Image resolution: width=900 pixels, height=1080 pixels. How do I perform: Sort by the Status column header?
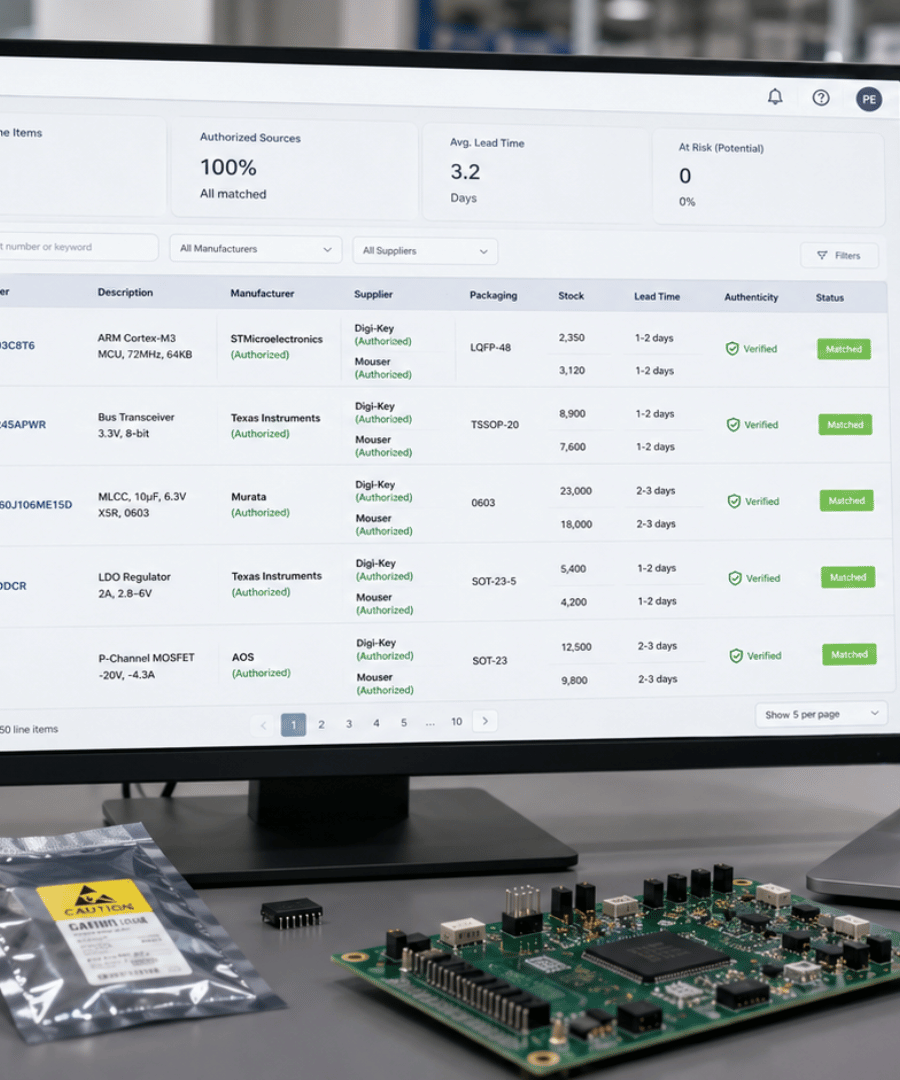[x=830, y=298]
